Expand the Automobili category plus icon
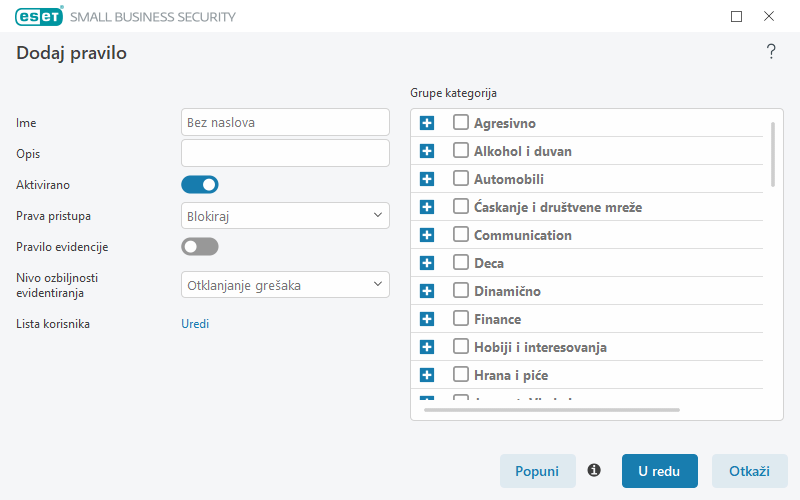 (427, 179)
